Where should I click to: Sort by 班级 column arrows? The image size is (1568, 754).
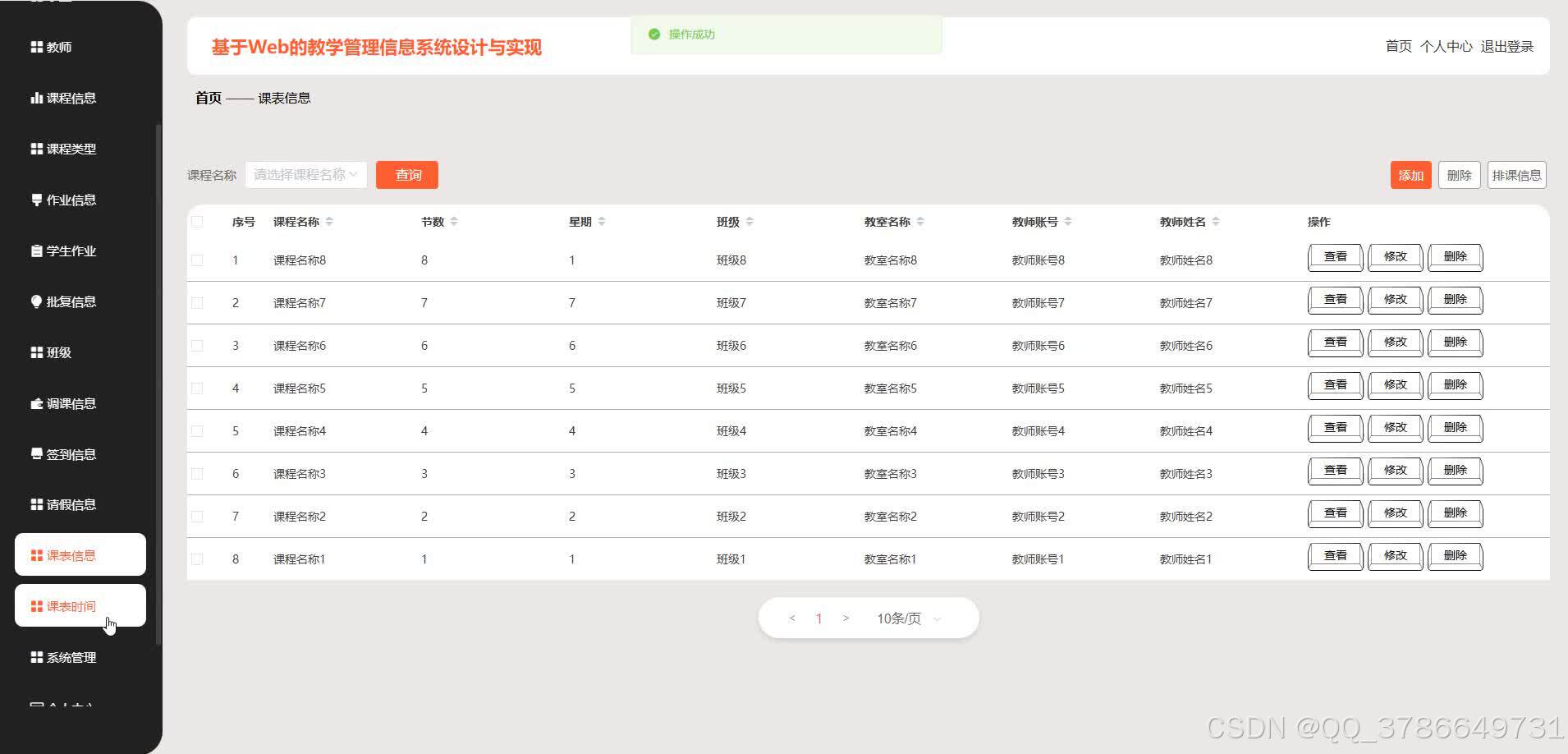(x=750, y=222)
